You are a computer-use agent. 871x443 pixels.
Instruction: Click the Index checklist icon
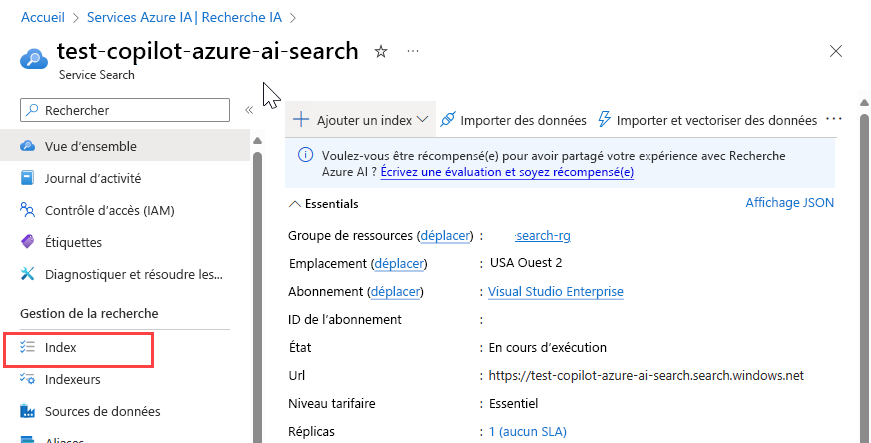27,347
